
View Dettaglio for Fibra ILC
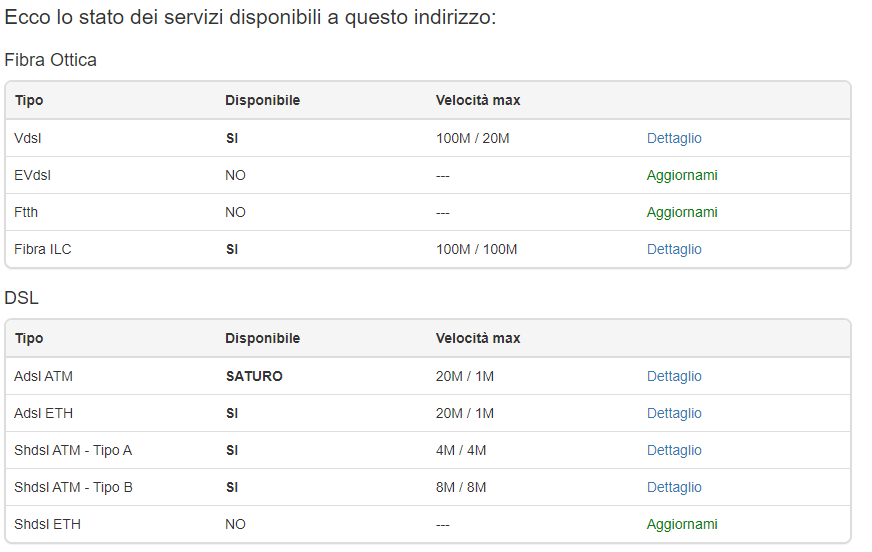[674, 249]
